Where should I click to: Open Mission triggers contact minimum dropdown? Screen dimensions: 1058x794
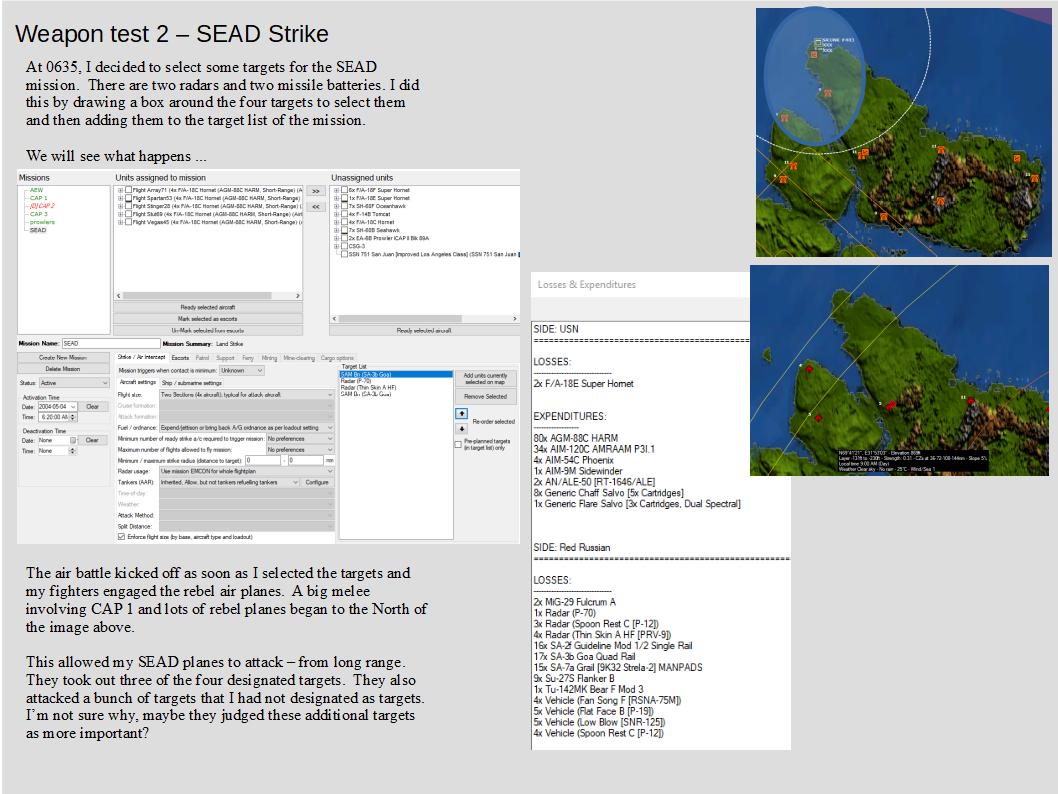[242, 370]
